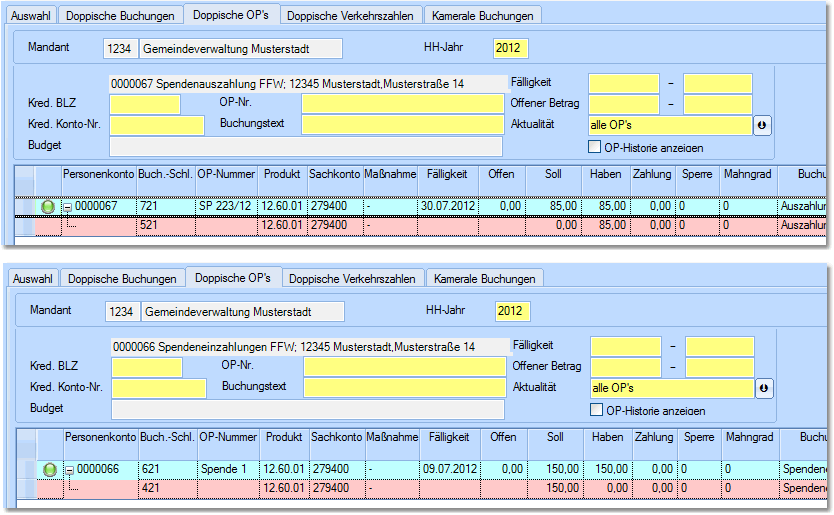Click the OP-Nummer cell 'Spende 1'
This screenshot has height=515, width=834.
[228, 469]
